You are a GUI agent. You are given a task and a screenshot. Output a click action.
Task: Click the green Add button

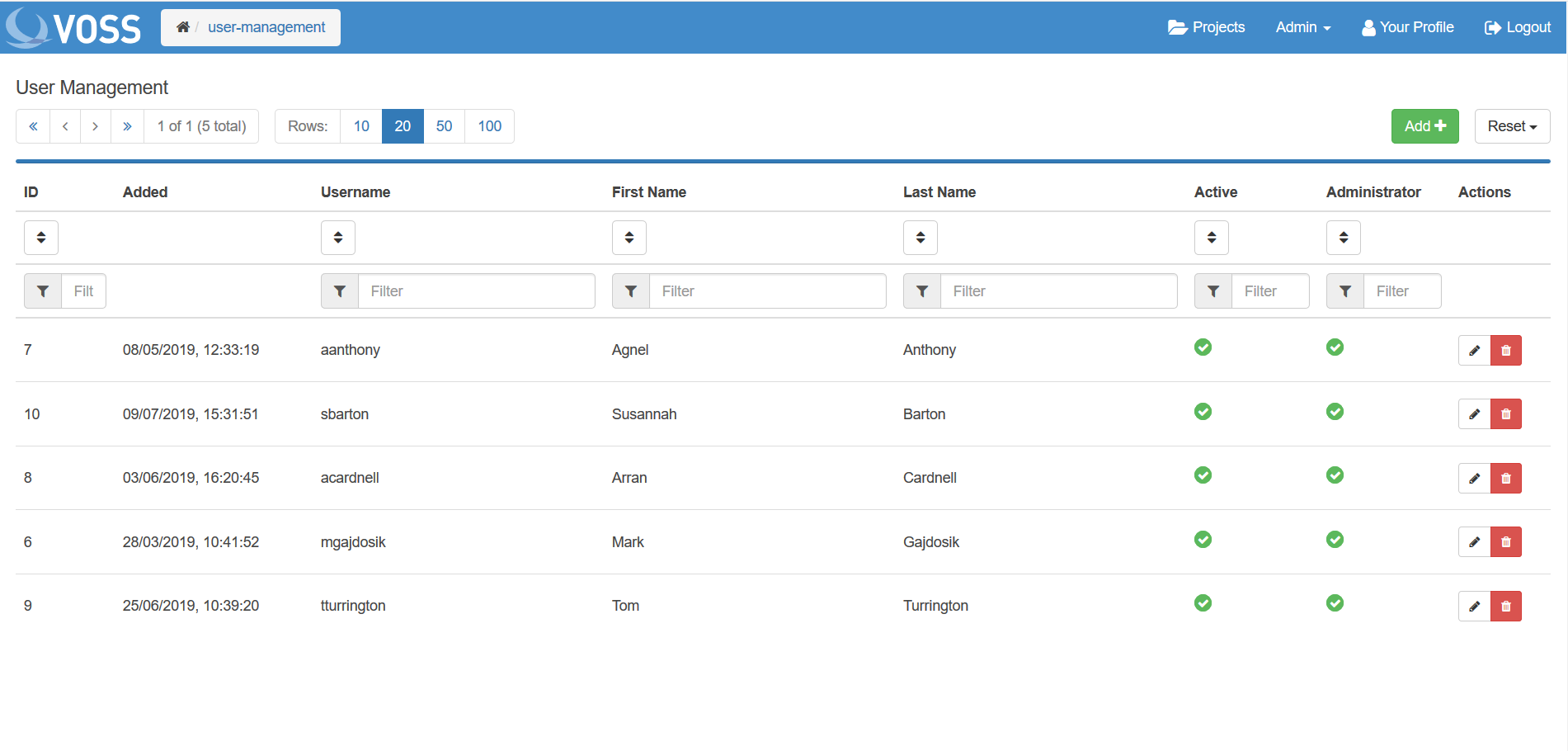click(x=1424, y=126)
